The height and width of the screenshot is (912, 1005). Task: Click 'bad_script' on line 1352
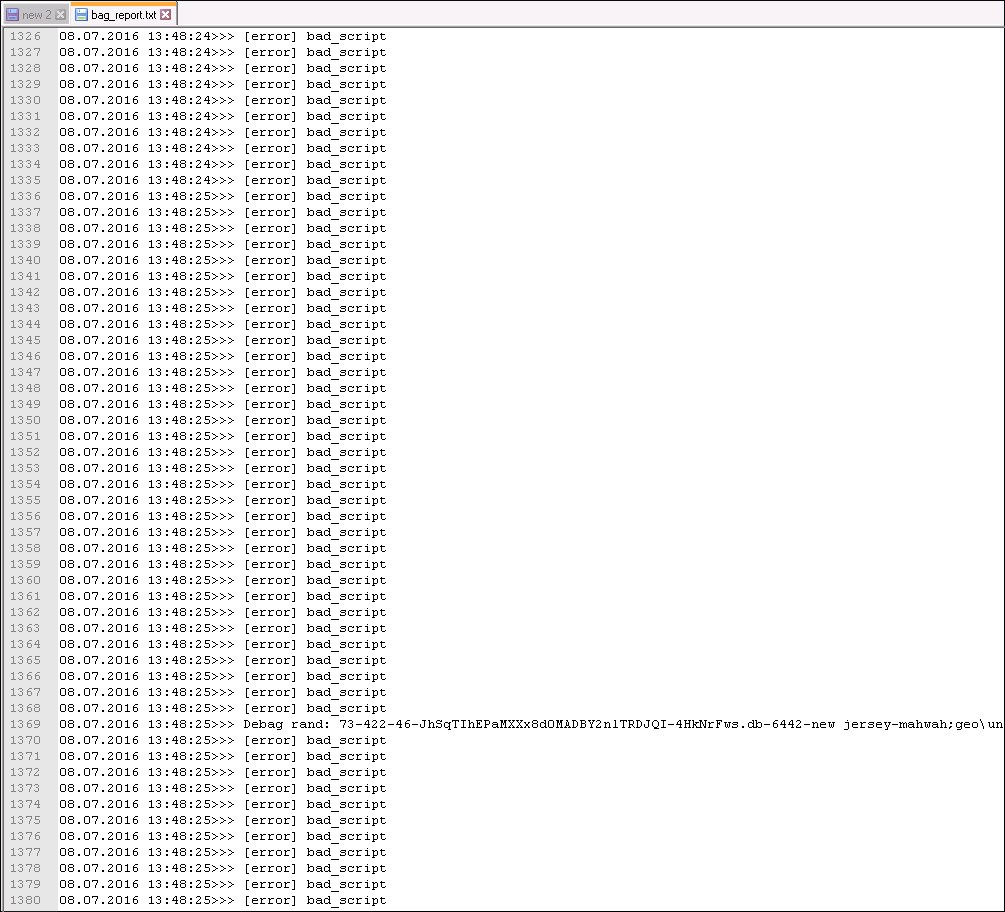(x=346, y=452)
